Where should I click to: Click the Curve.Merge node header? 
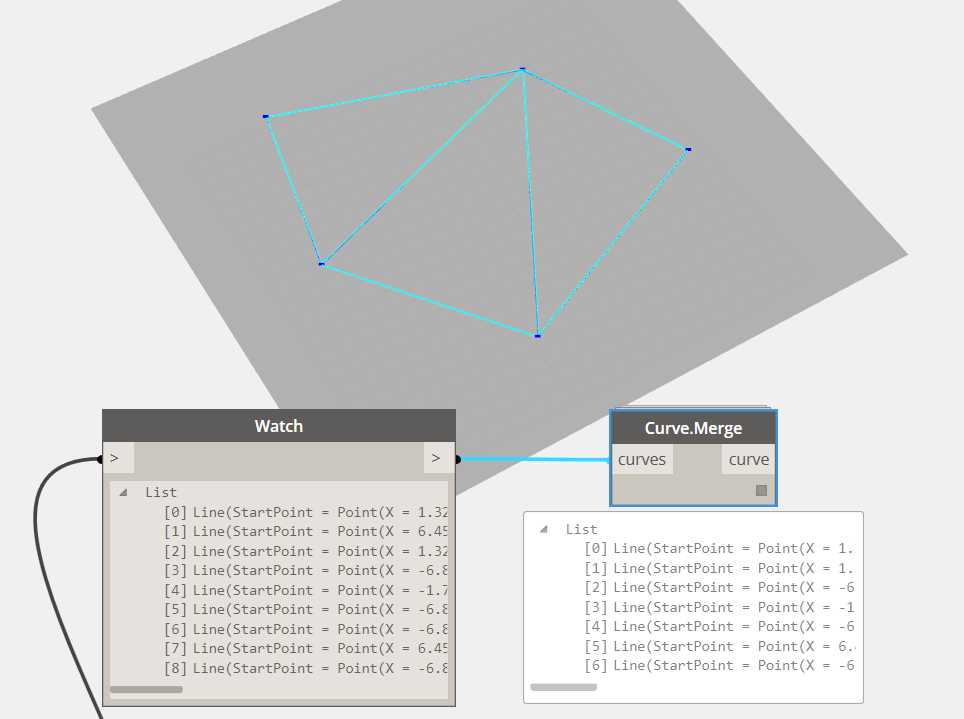click(x=693, y=428)
